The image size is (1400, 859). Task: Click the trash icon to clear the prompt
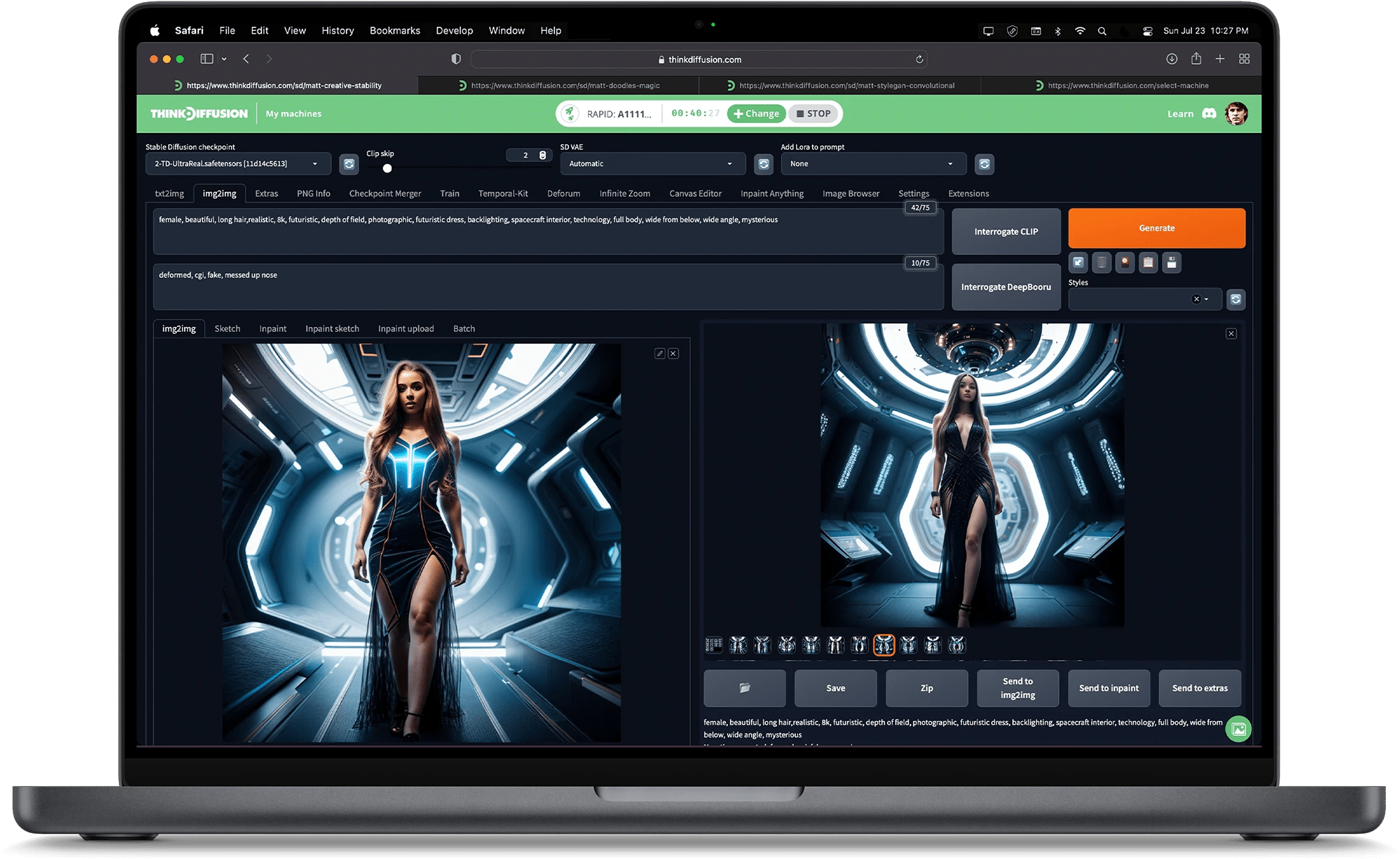1102,263
